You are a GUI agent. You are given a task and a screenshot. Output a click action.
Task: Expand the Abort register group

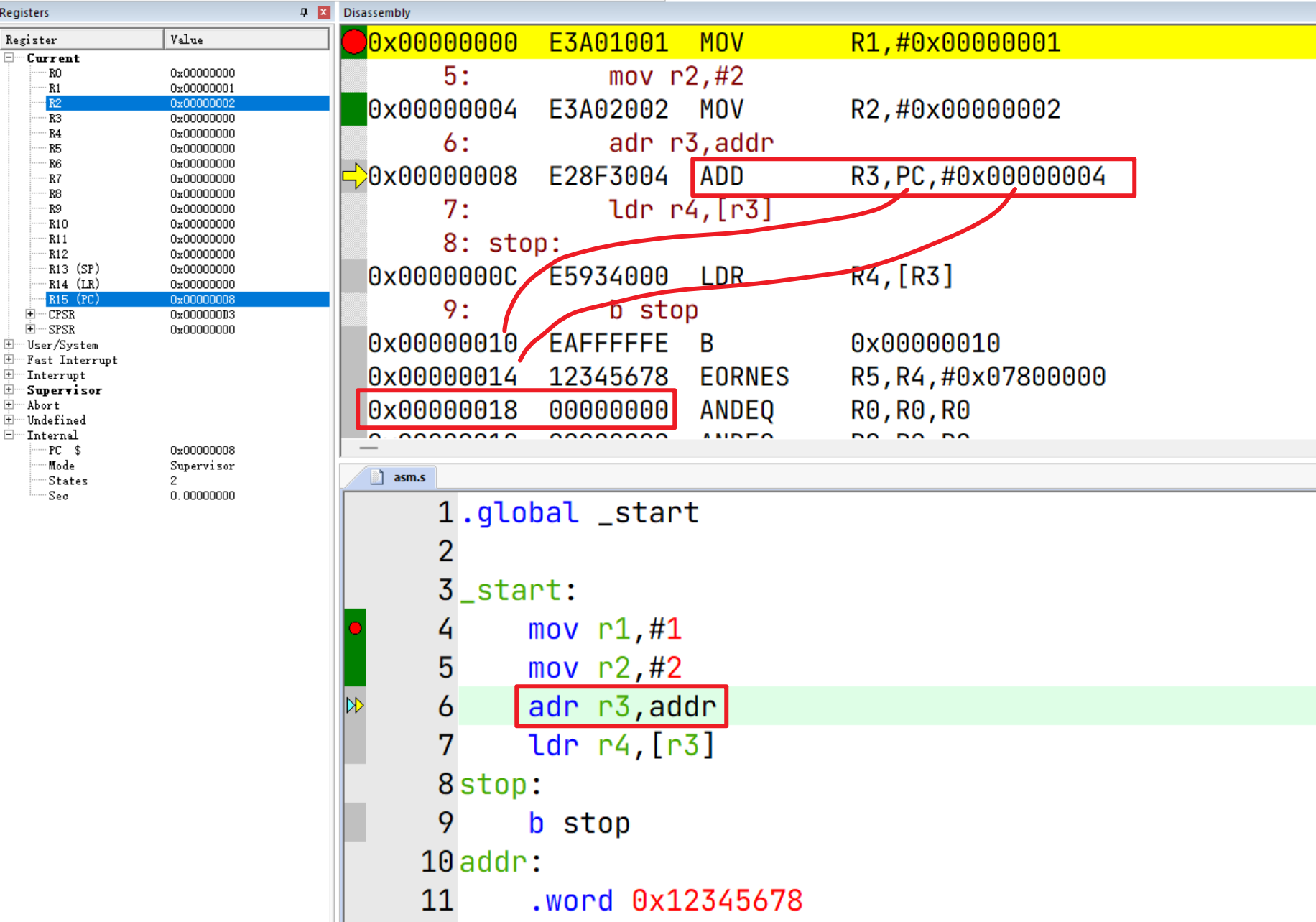click(9, 405)
